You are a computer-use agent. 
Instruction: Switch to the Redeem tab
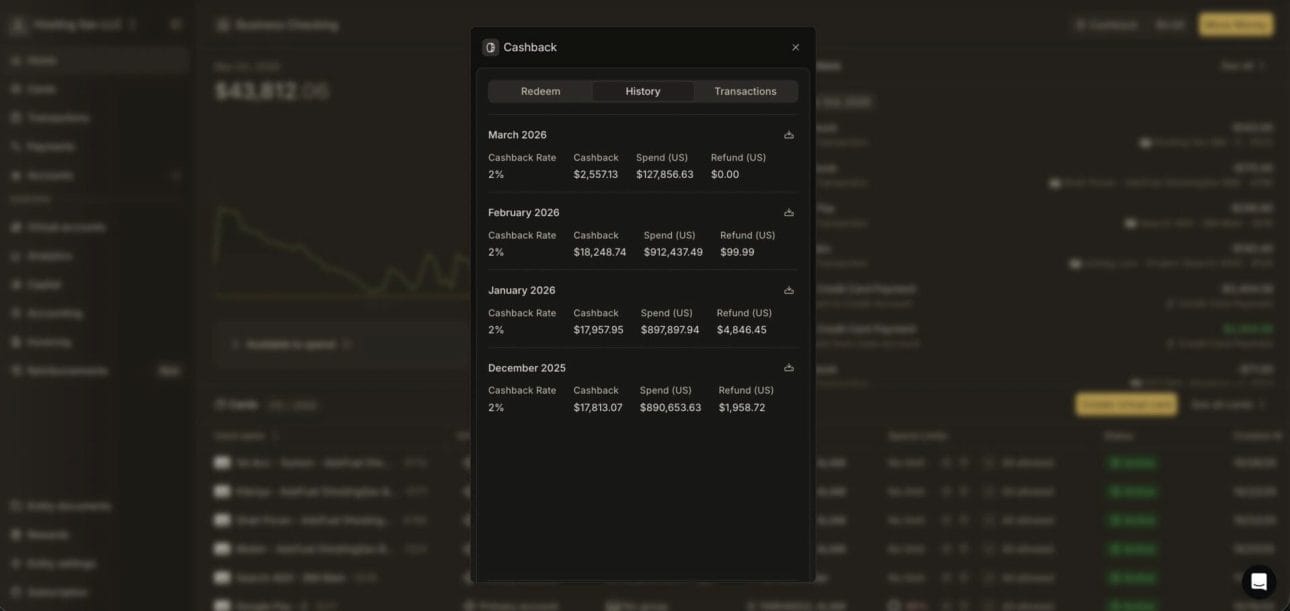point(540,91)
